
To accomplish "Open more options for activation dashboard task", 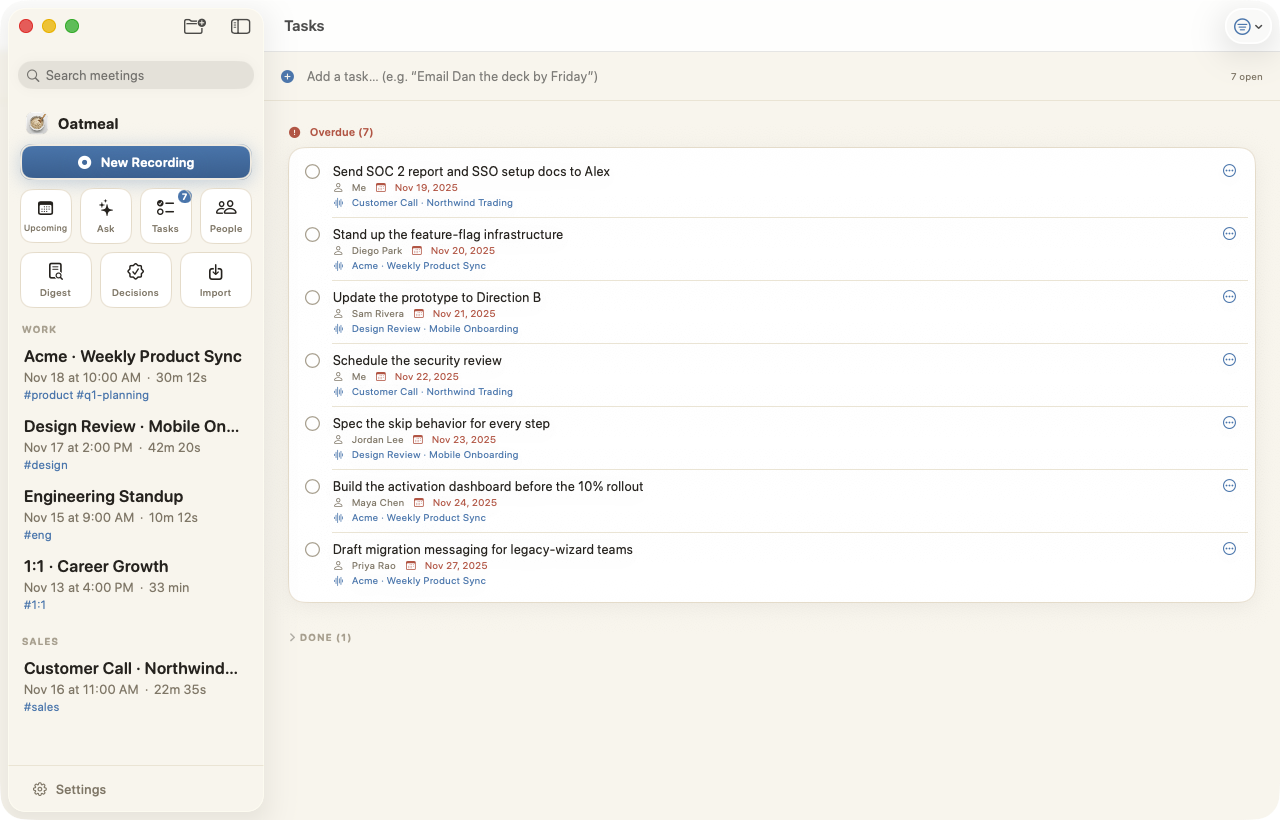I will point(1230,486).
